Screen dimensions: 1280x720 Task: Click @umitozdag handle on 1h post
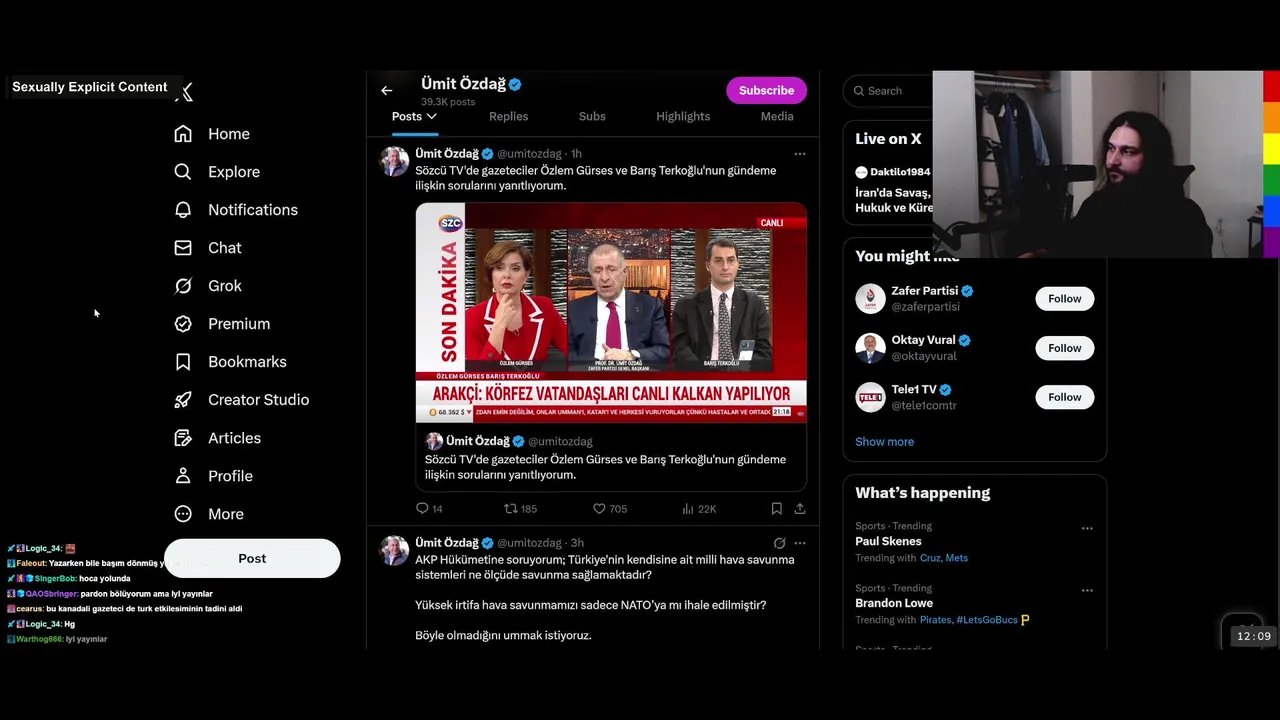(x=529, y=154)
